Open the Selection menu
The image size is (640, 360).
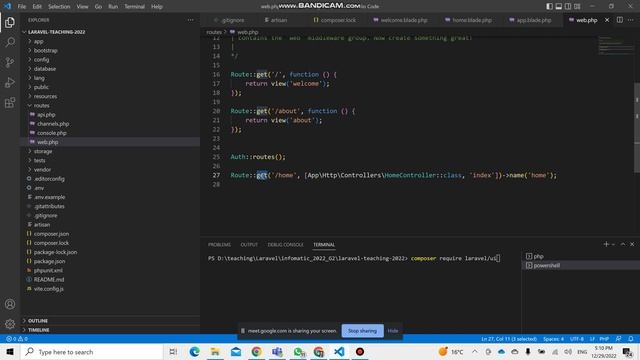[x=59, y=7]
